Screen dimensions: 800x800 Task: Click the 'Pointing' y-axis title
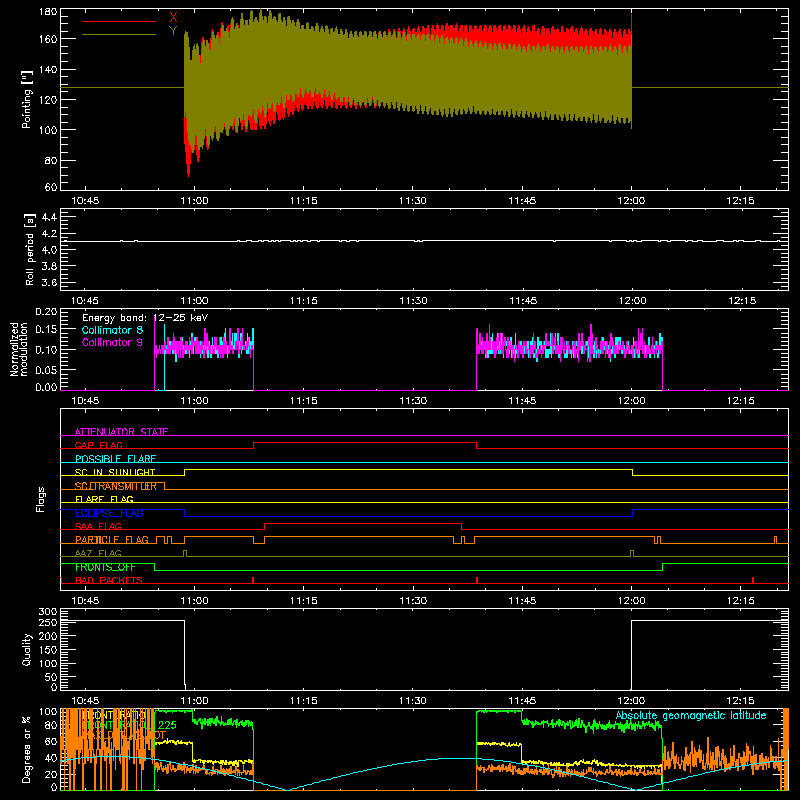tap(27, 99)
